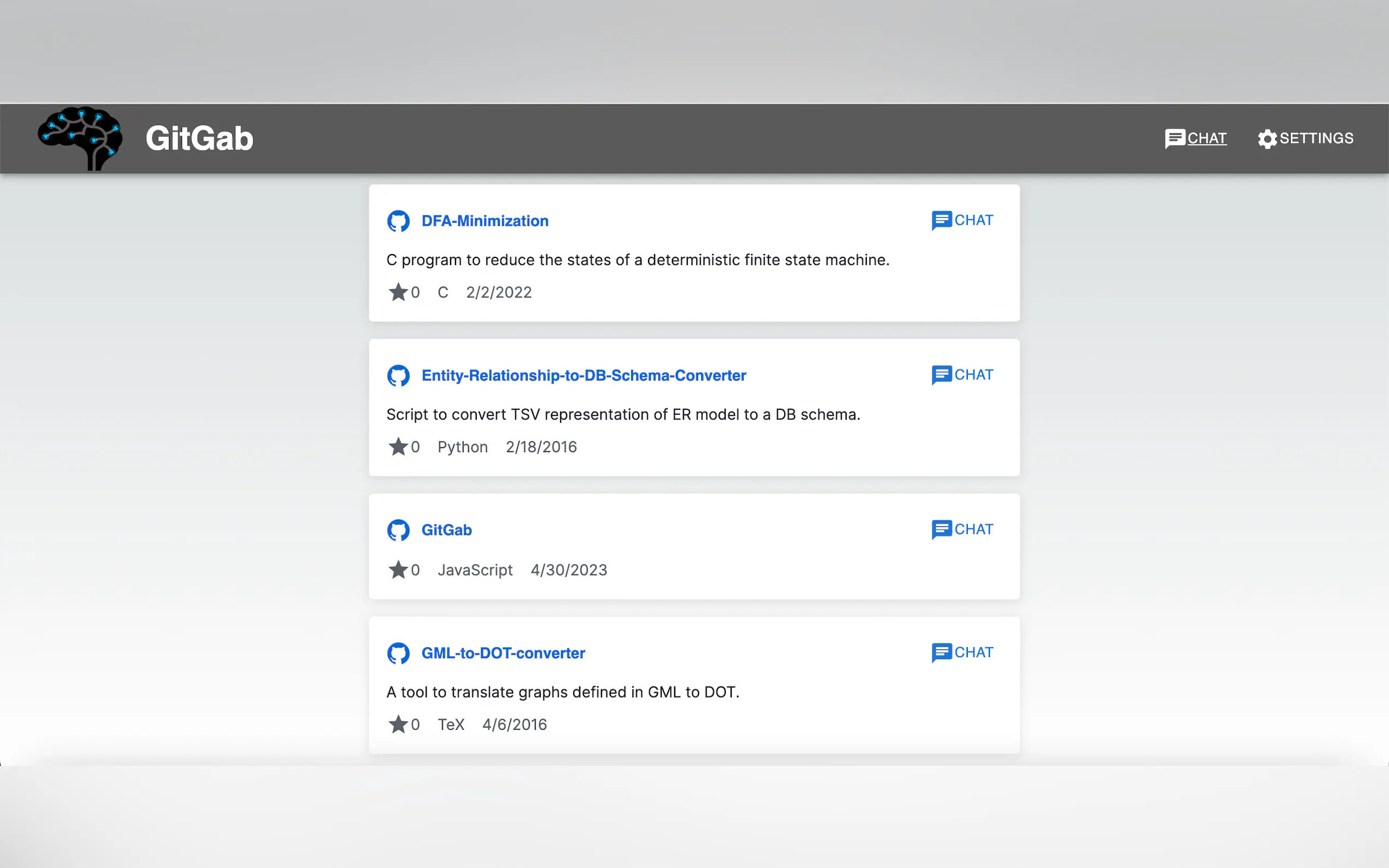Start chat for DFA-Minimization repository
The width and height of the screenshot is (1389, 868).
tap(962, 220)
